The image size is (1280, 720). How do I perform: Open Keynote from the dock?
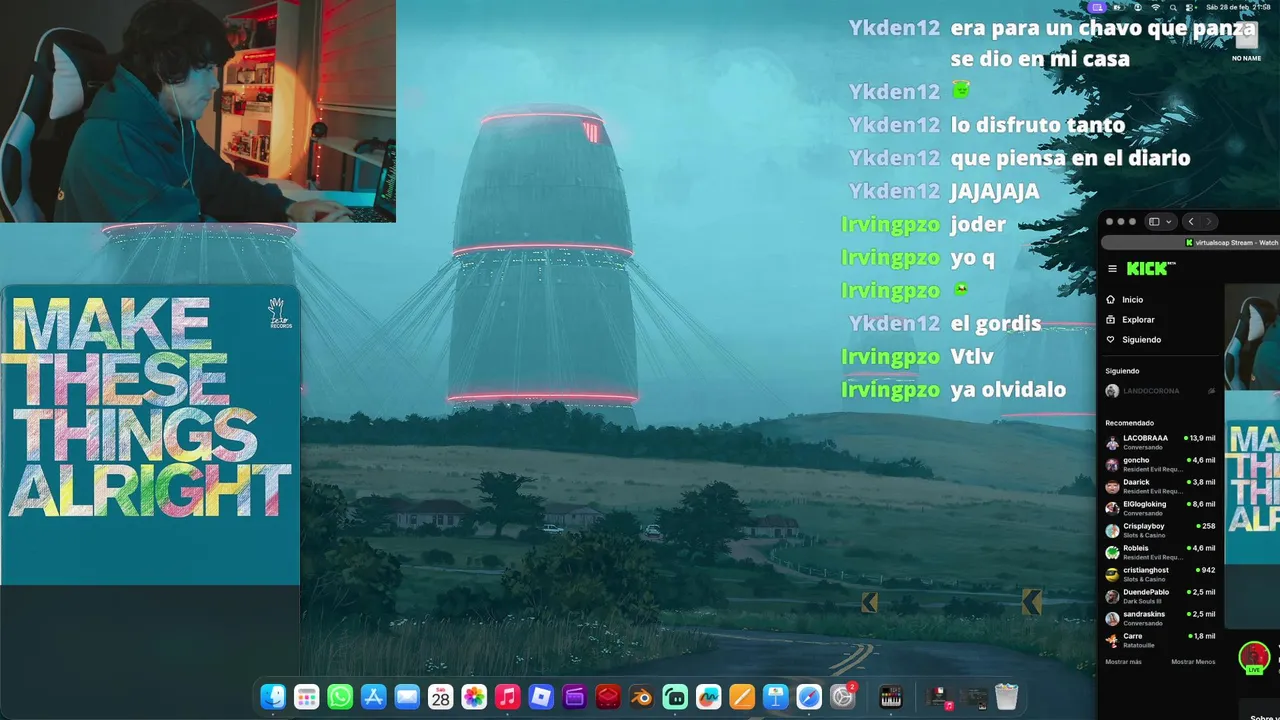[x=776, y=697]
